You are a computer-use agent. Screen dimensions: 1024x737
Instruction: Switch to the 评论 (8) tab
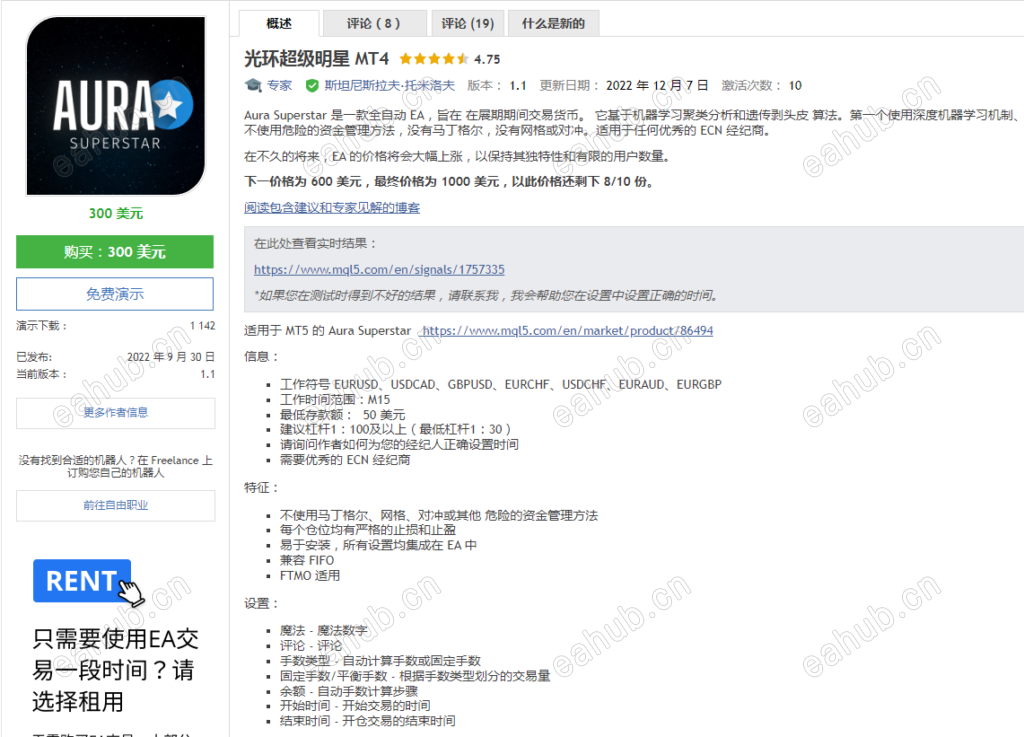(x=374, y=24)
